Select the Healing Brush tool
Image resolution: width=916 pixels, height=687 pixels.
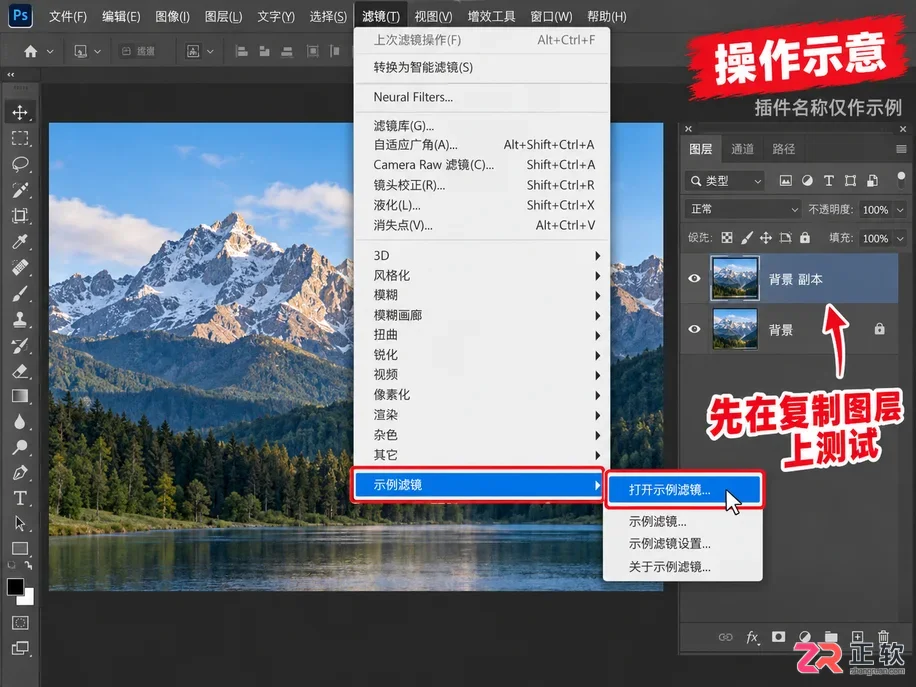coord(20,267)
